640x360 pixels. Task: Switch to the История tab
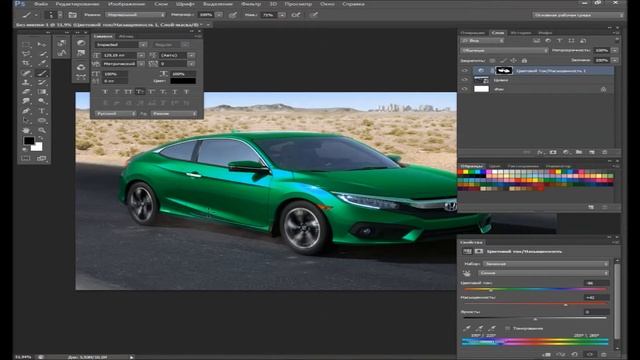coord(520,33)
